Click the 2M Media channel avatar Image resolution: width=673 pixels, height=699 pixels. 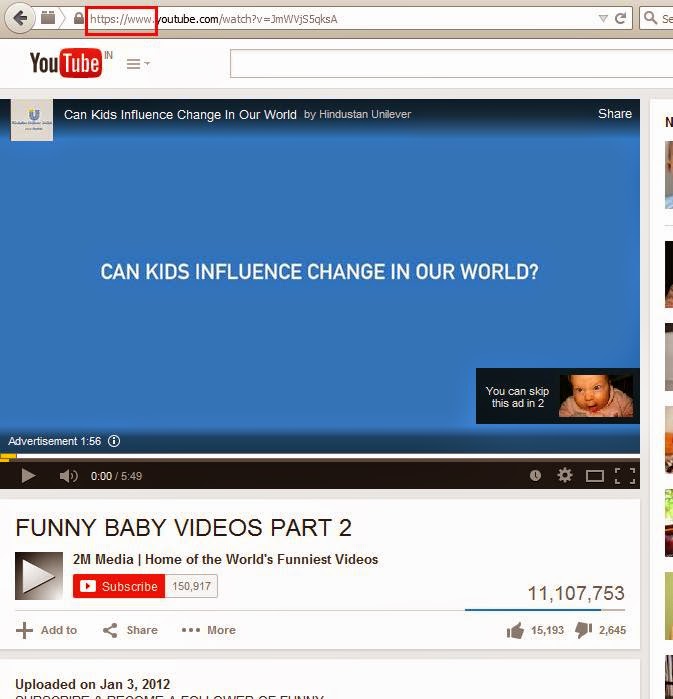pos(39,576)
